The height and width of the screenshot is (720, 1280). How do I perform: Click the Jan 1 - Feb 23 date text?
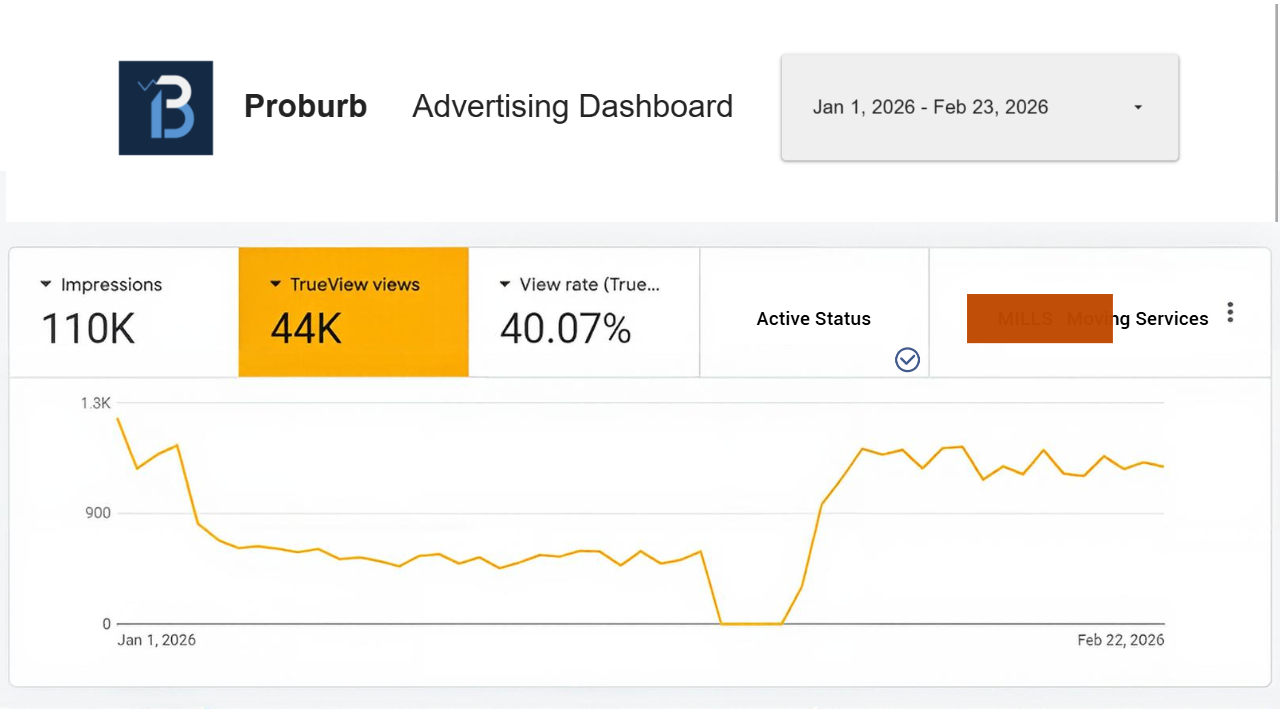(930, 108)
